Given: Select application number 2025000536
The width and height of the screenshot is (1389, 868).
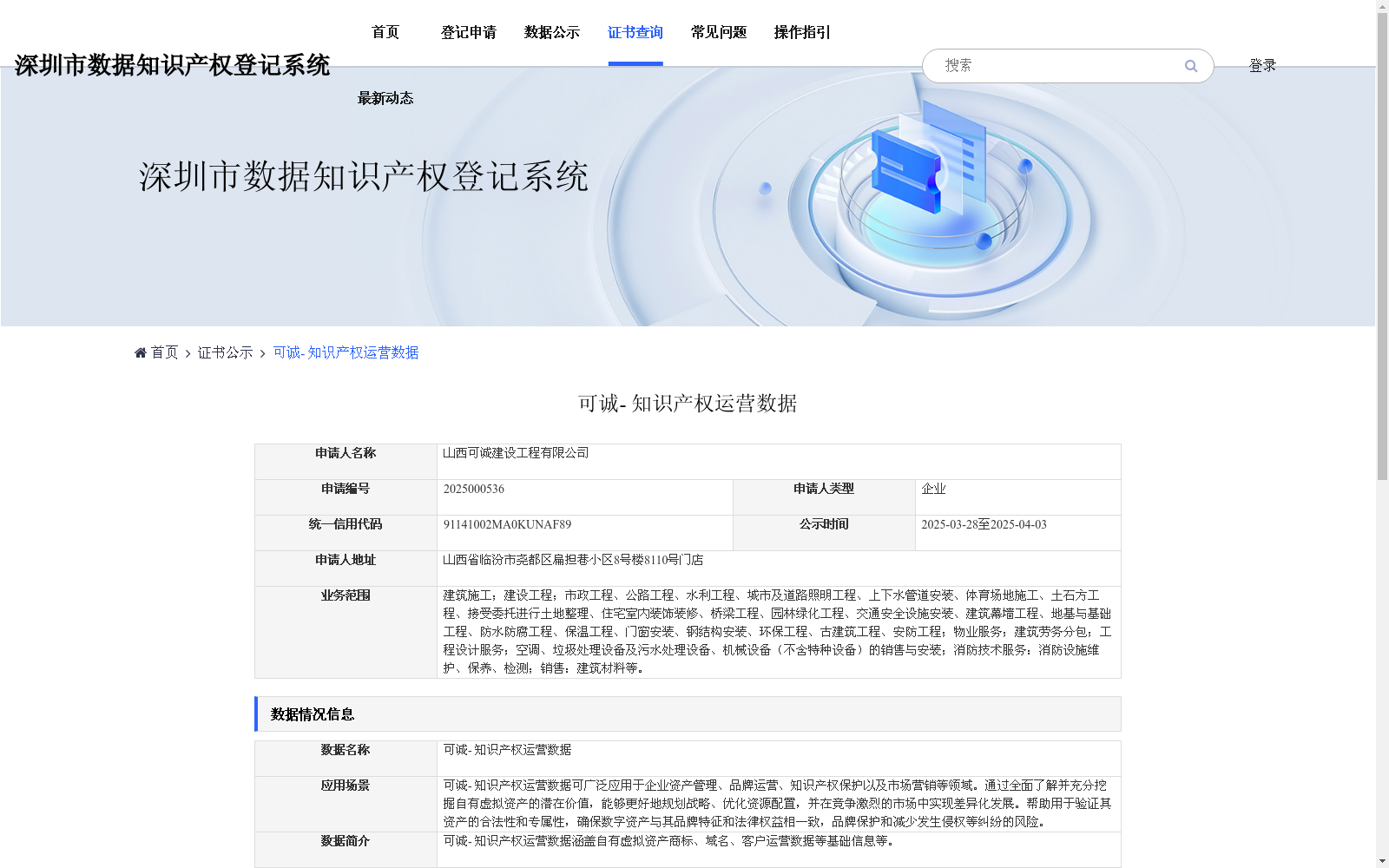Looking at the screenshot, I should [474, 489].
